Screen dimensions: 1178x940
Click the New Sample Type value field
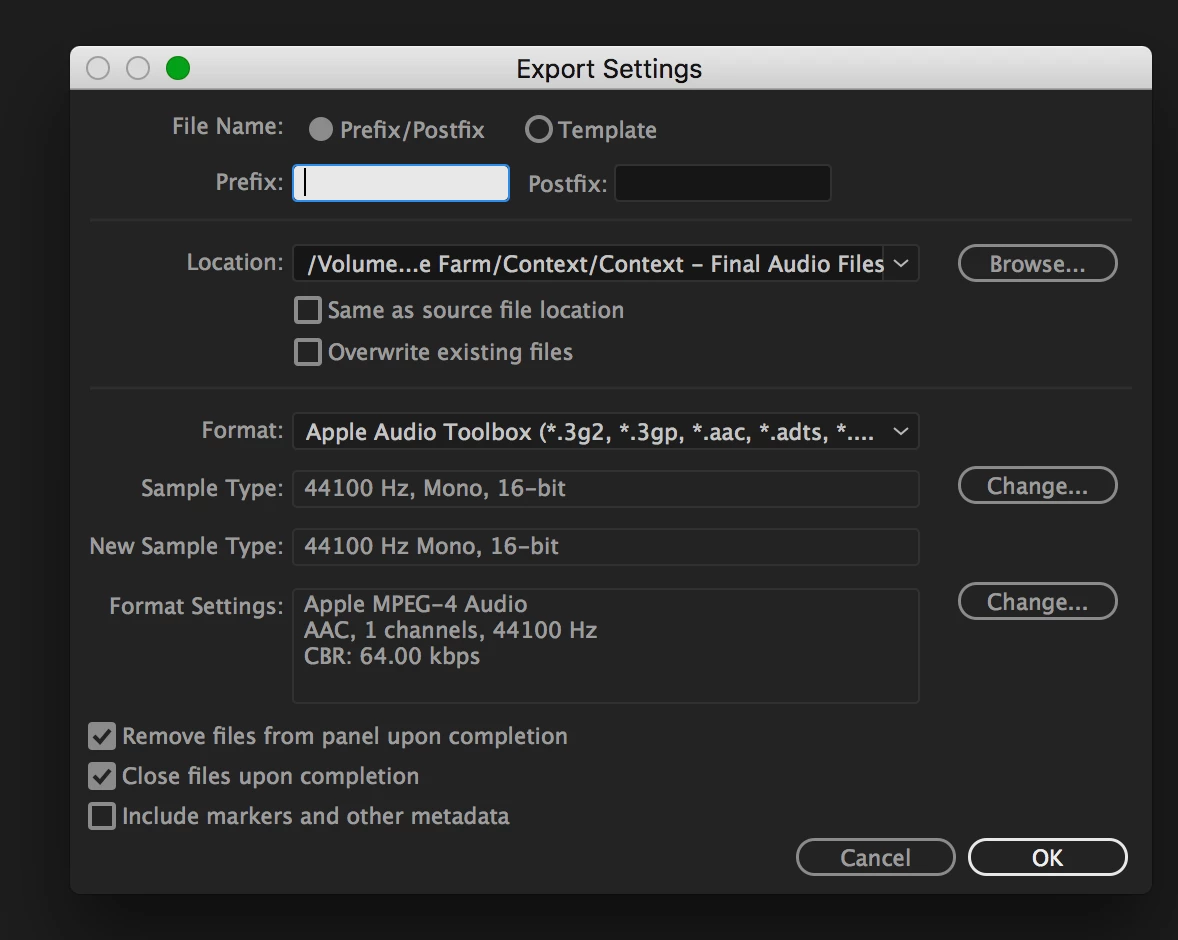(x=605, y=547)
